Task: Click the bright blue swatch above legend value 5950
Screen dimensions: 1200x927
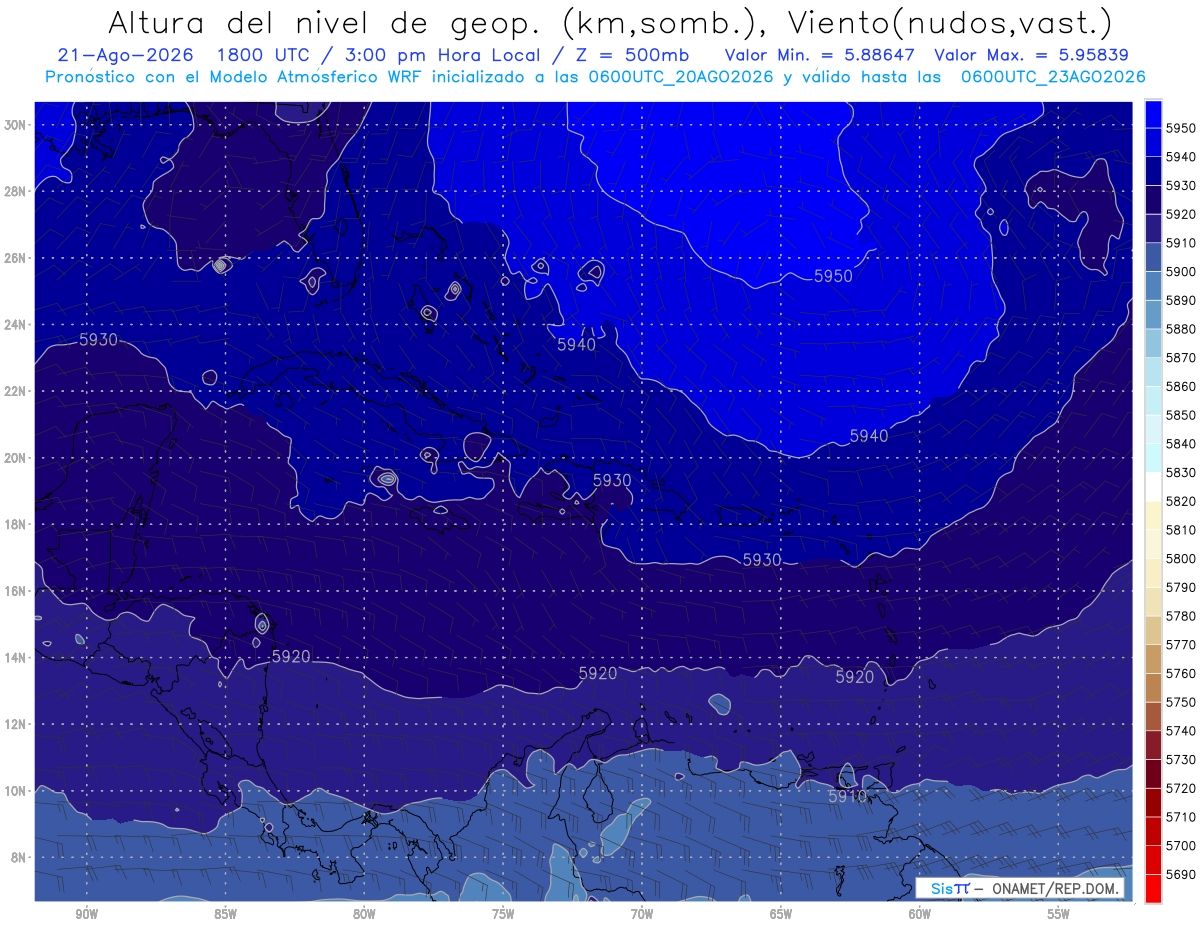Action: 1153,114
